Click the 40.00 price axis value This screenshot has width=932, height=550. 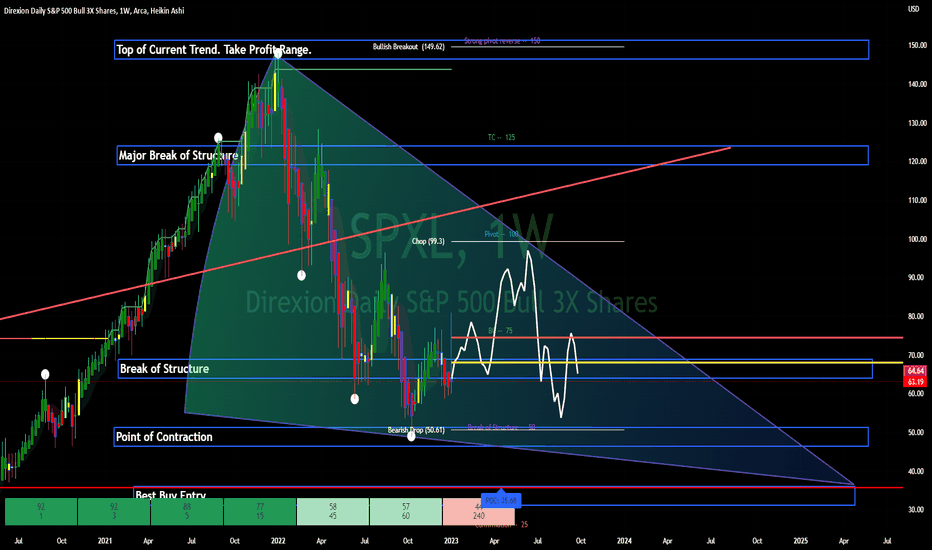tap(917, 472)
